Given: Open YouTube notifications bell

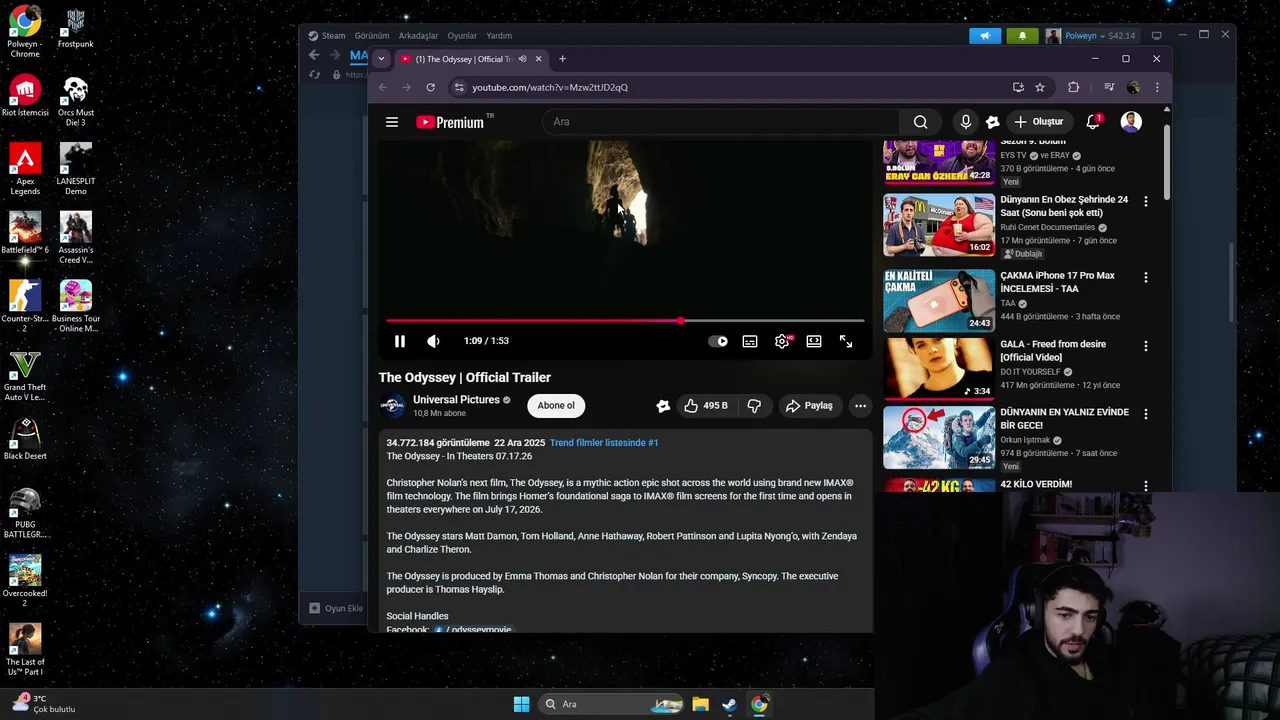Looking at the screenshot, I should point(1093,122).
